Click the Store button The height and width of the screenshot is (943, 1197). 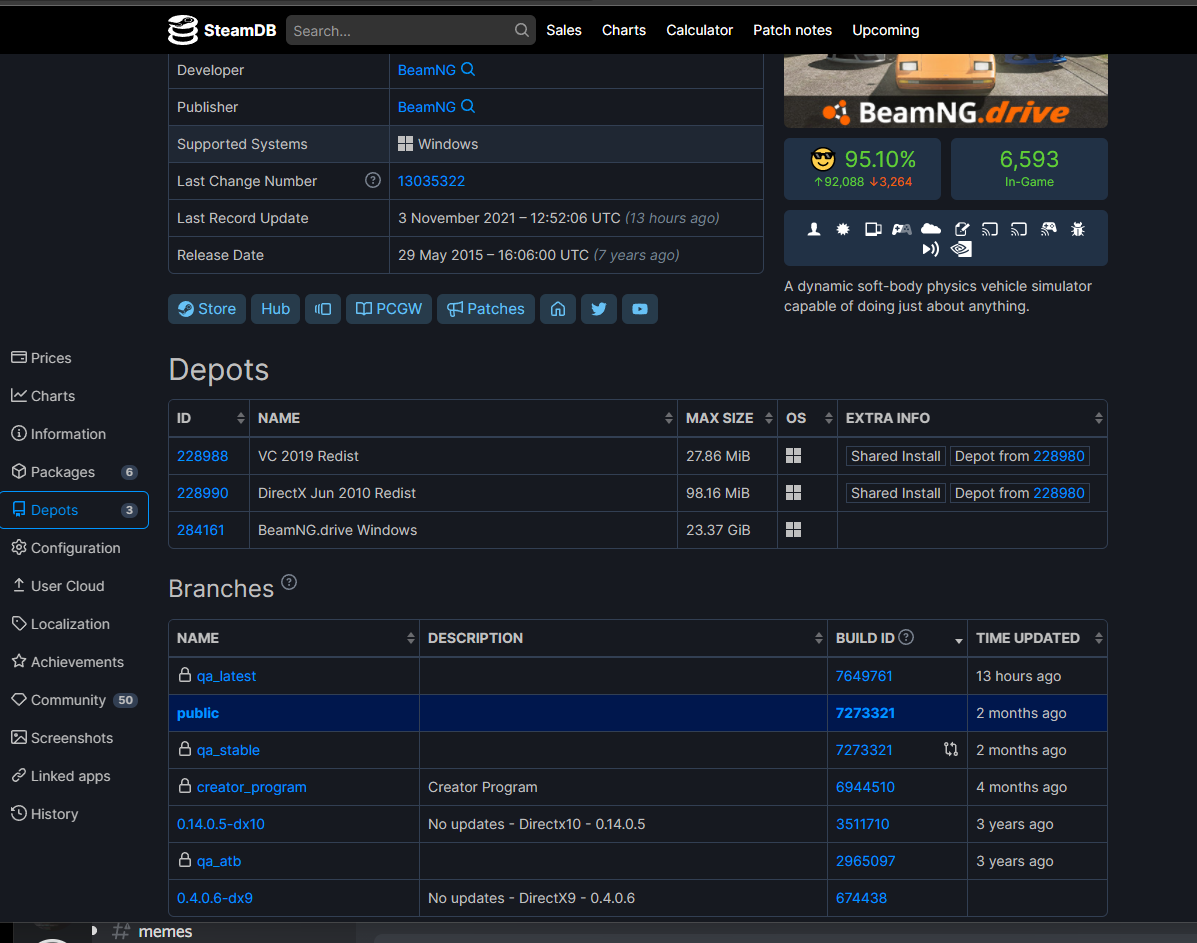[x=207, y=308]
